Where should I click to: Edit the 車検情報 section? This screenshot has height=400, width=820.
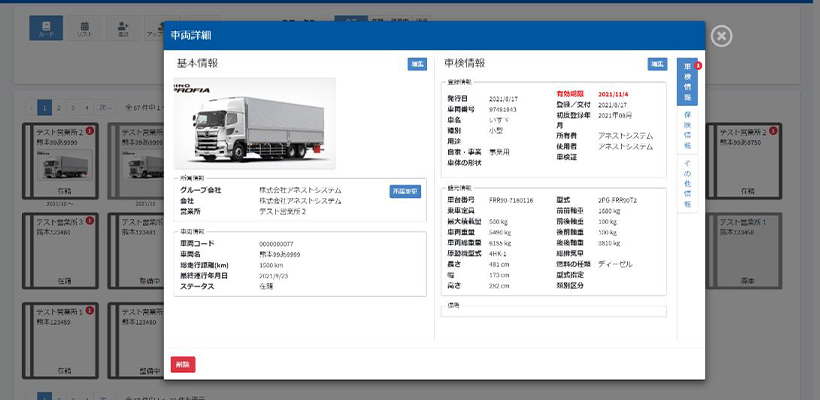[657, 64]
